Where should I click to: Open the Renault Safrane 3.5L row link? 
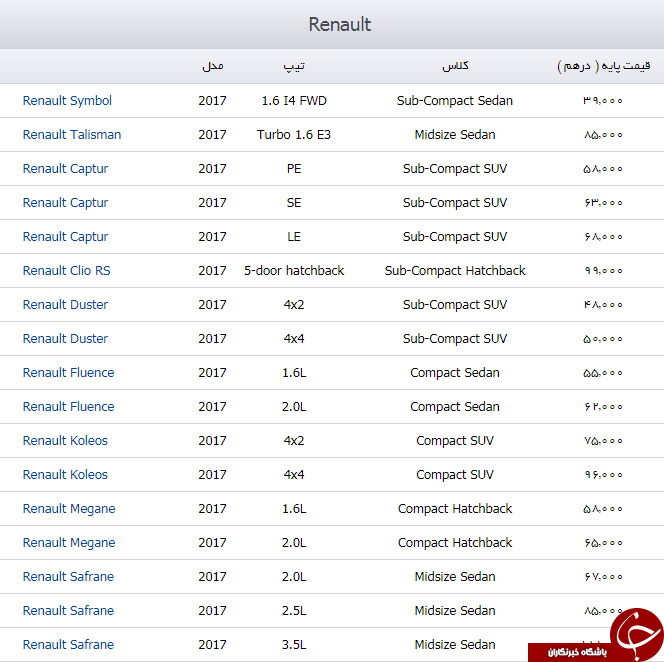[x=68, y=645]
